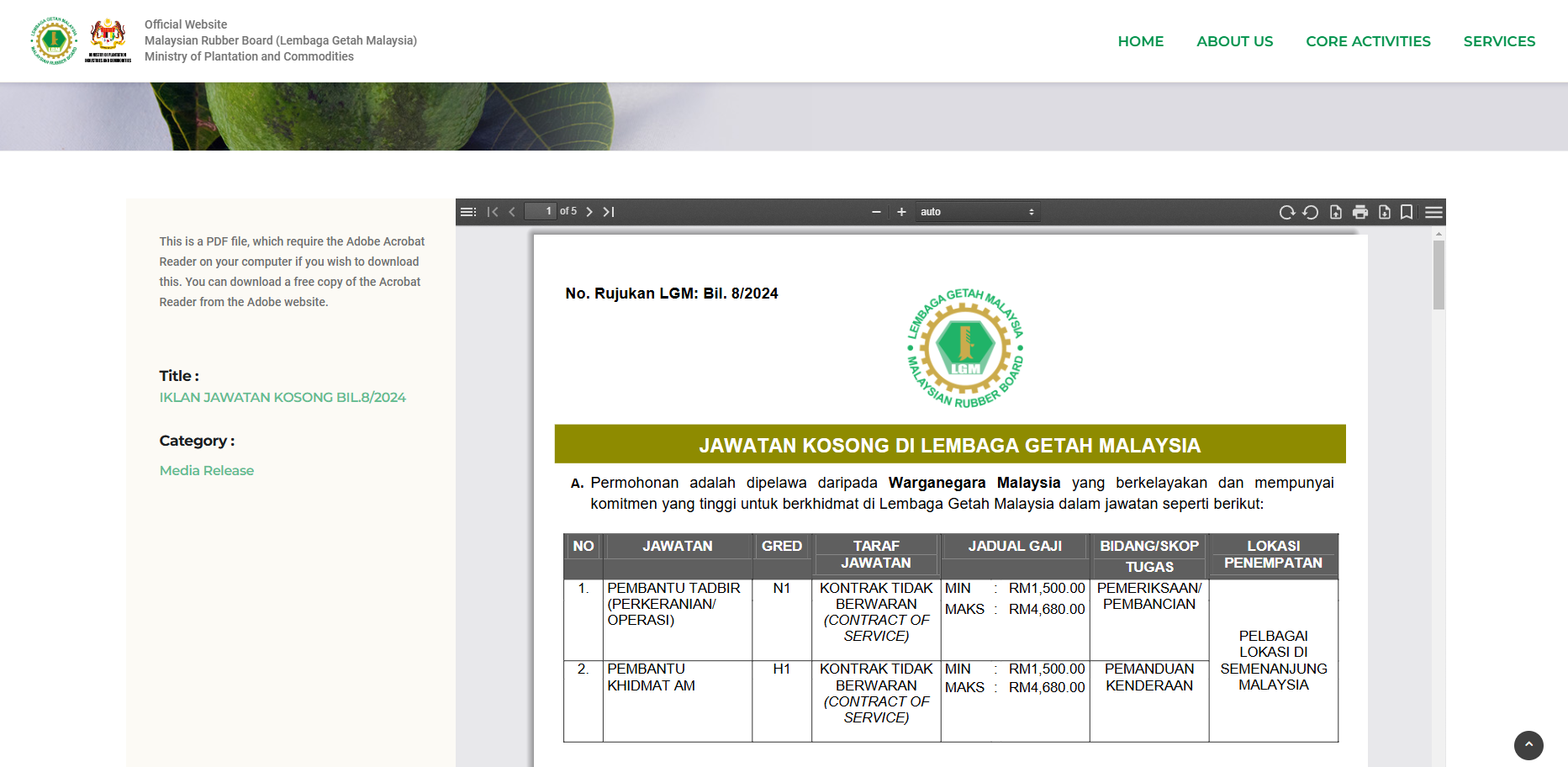This screenshot has height=767, width=1568.
Task: Open IKLAN JAWATAN KOSONG BIL.8/2024 link
Action: click(282, 397)
